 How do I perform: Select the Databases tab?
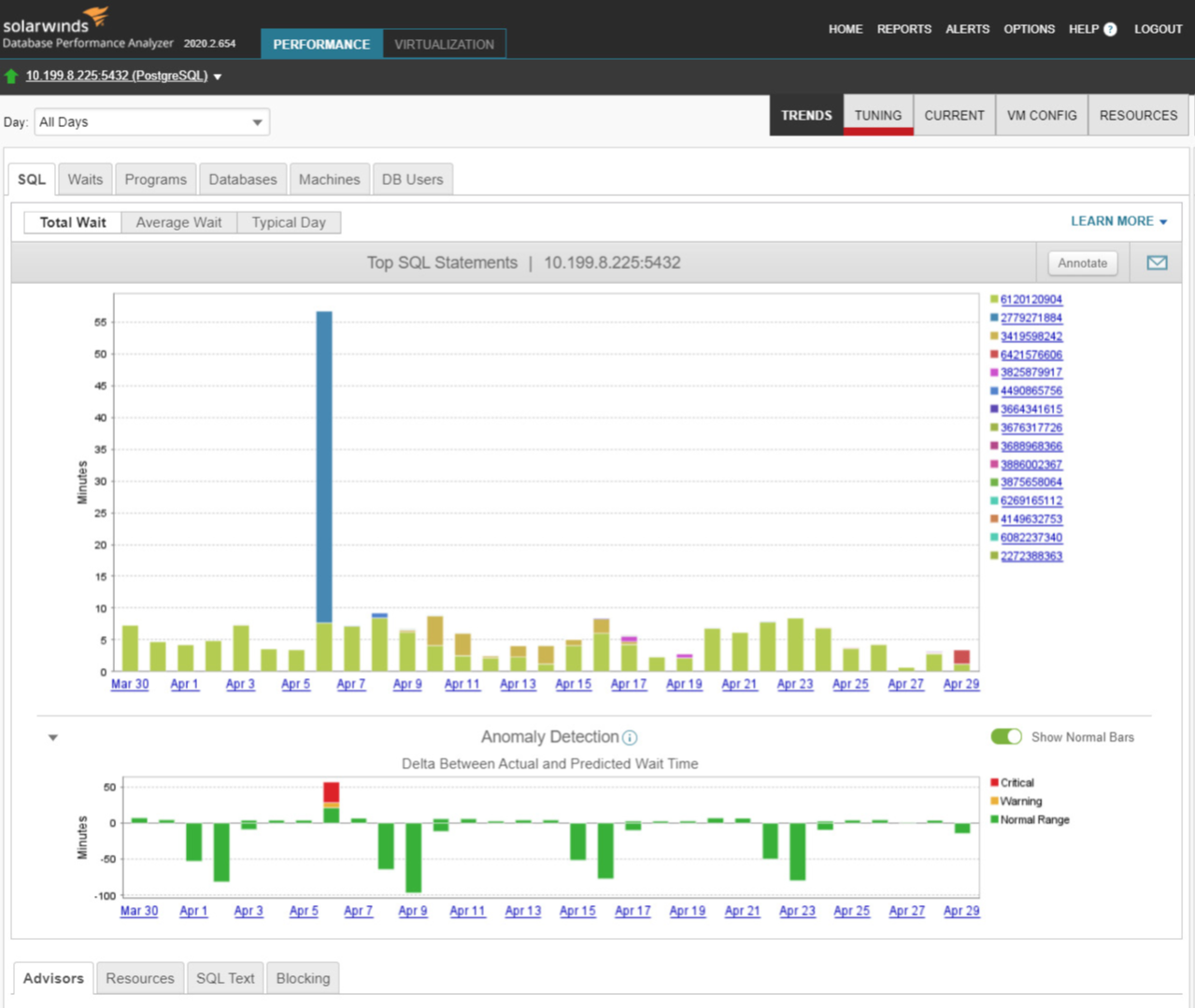point(243,179)
